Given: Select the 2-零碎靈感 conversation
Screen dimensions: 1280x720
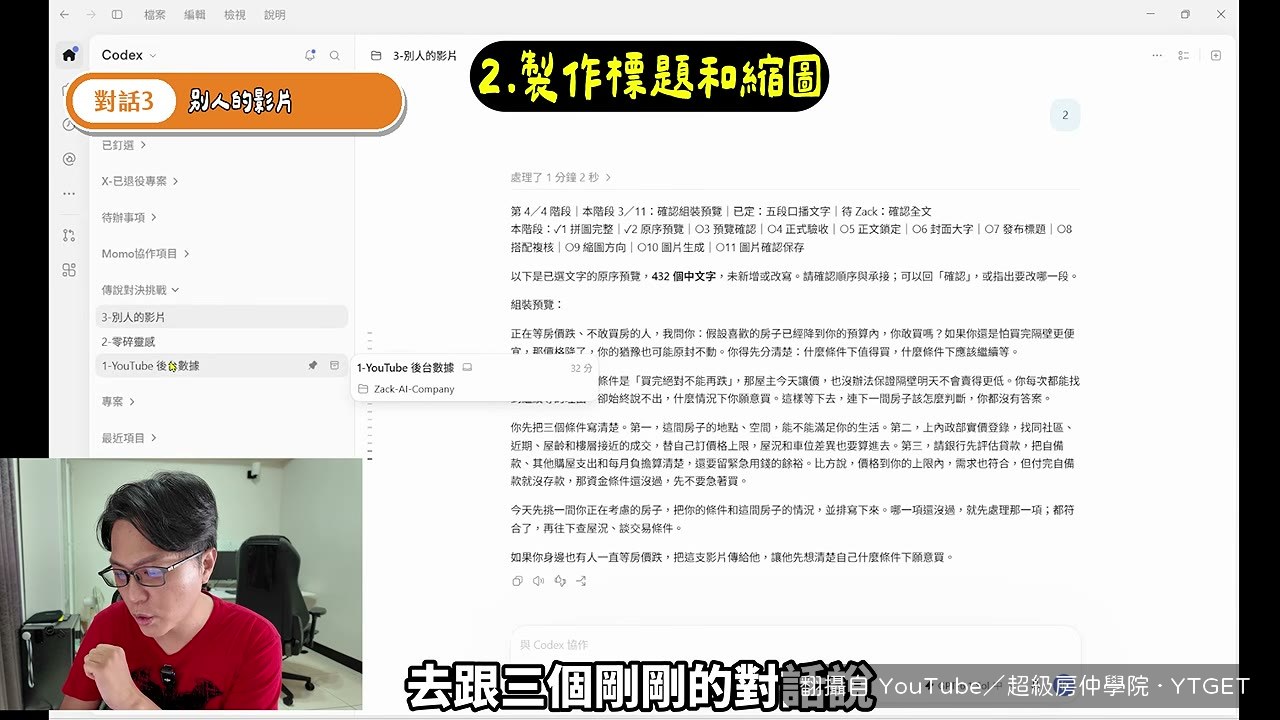Looking at the screenshot, I should 222,341.
